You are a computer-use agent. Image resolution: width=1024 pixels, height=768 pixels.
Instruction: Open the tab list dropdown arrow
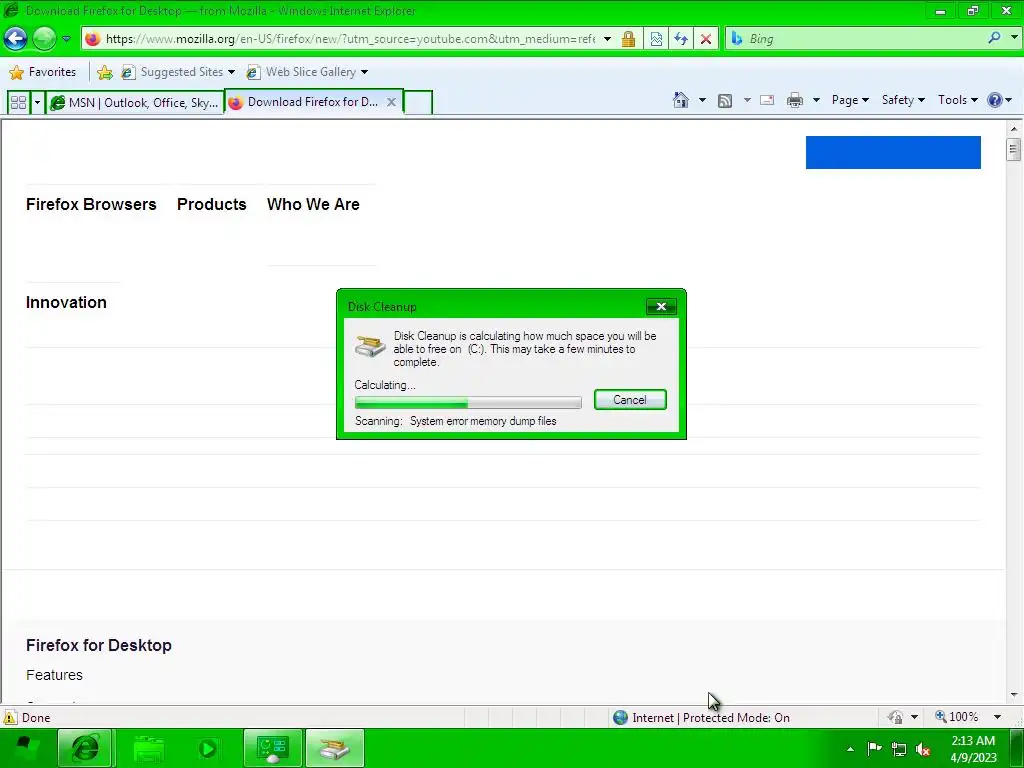tap(37, 103)
